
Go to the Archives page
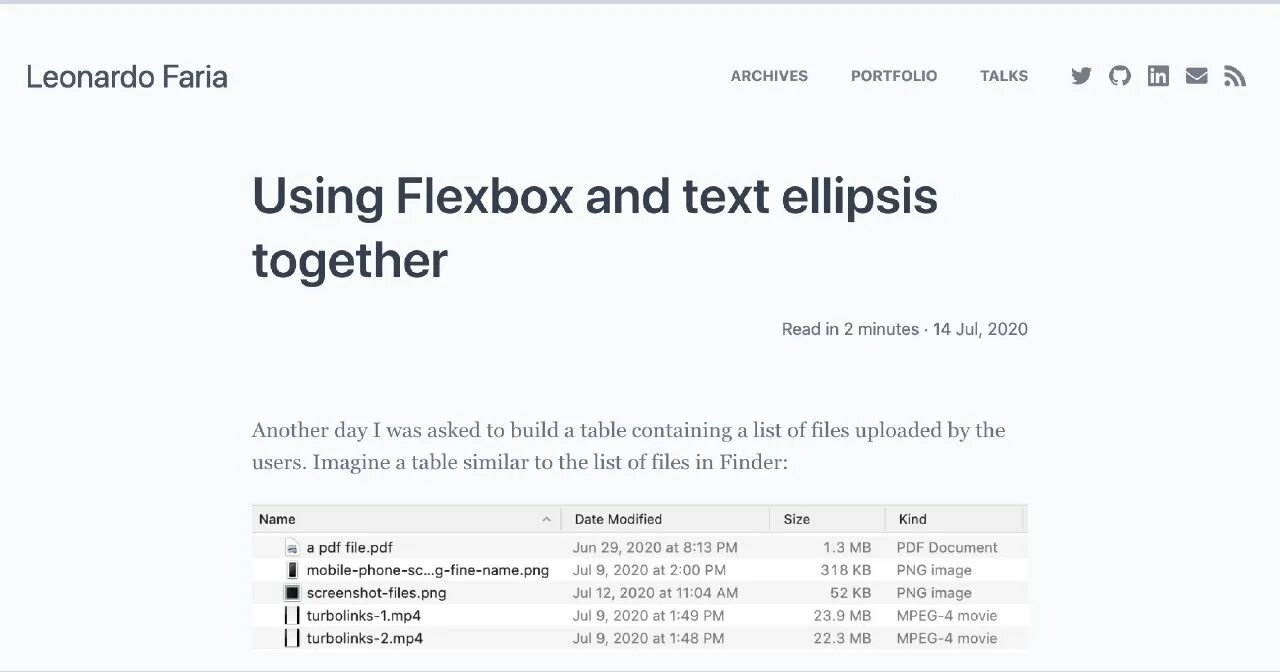(769, 76)
